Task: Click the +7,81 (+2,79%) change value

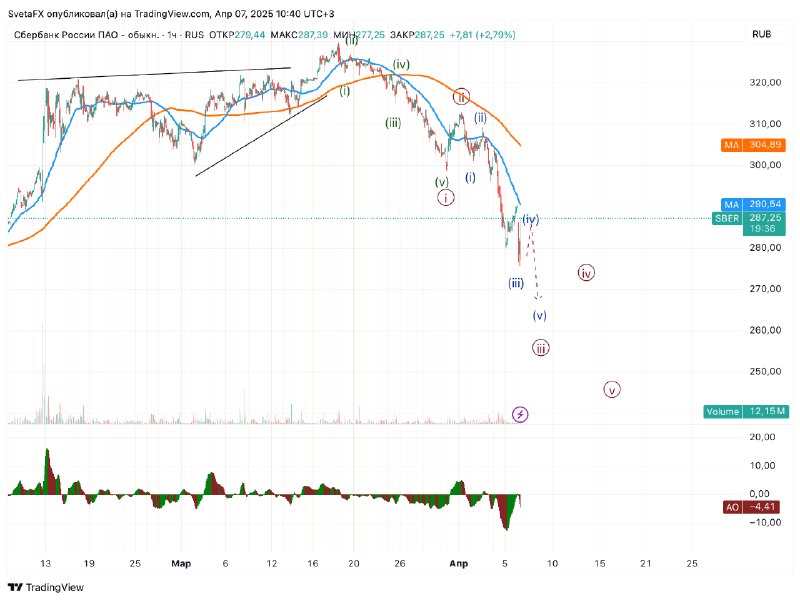Action: pos(483,35)
